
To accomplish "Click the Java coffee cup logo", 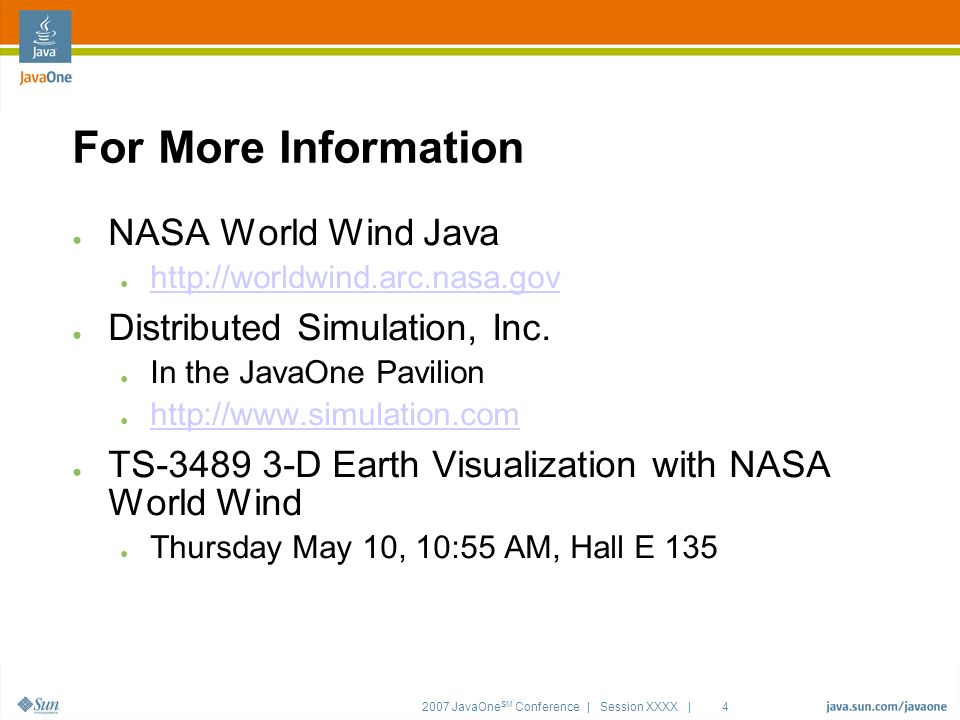I will click(x=45, y=36).
